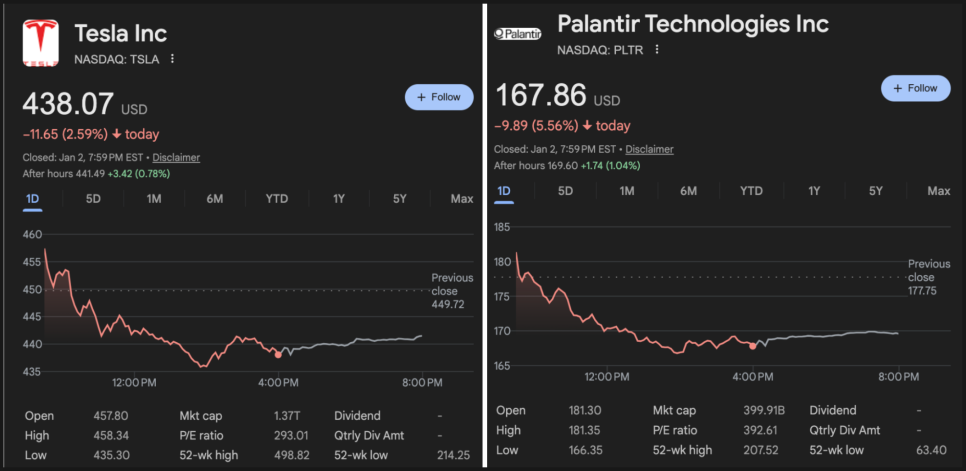Select YTD tab for Tesla

(277, 199)
